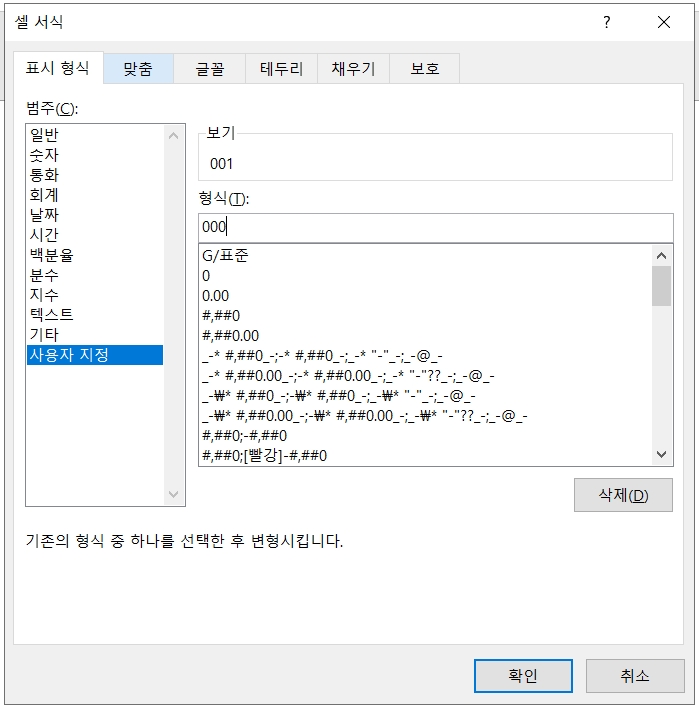699x709 pixels.
Task: Choose the #,##0;[빨강]-#,##0 format
Action: 425,456
